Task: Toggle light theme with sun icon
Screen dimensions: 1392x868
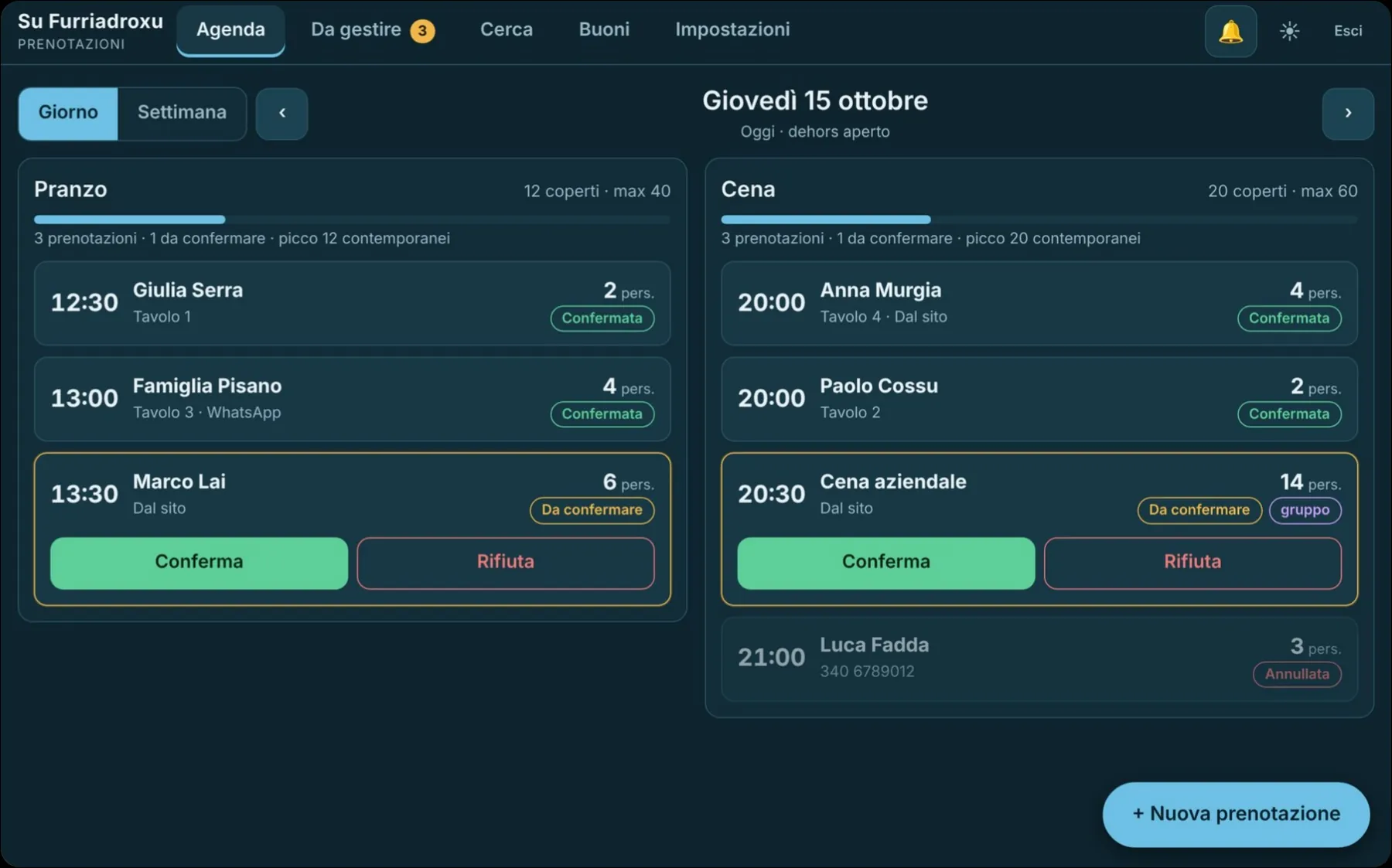Action: pyautogui.click(x=1289, y=31)
